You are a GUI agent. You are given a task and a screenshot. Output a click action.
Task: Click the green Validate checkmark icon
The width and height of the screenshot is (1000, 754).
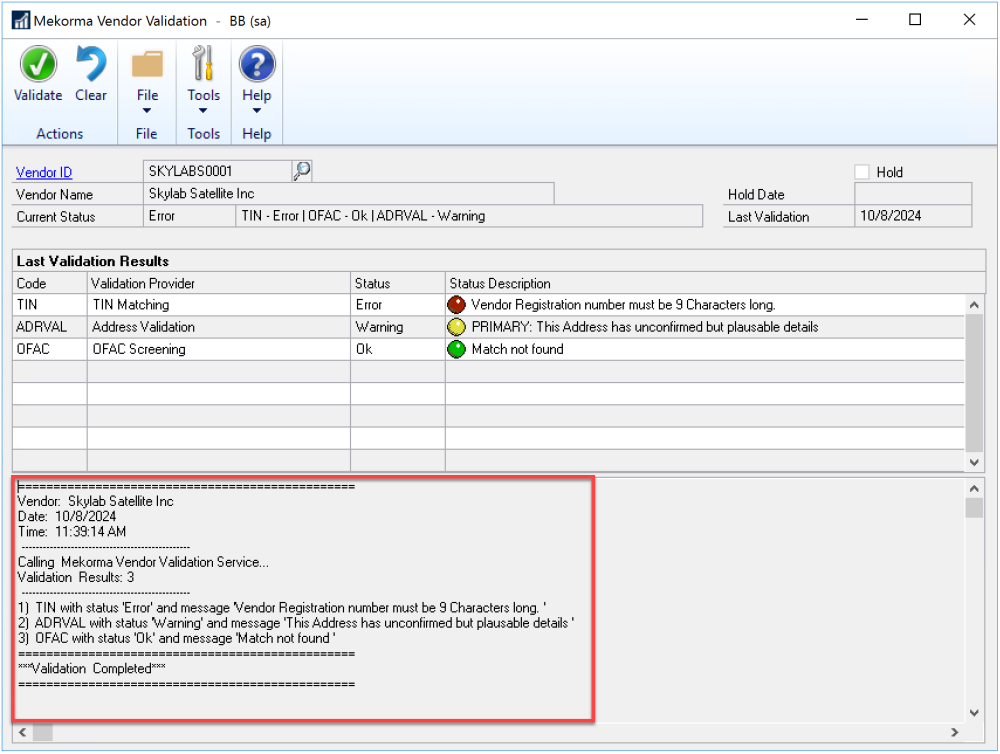38,64
